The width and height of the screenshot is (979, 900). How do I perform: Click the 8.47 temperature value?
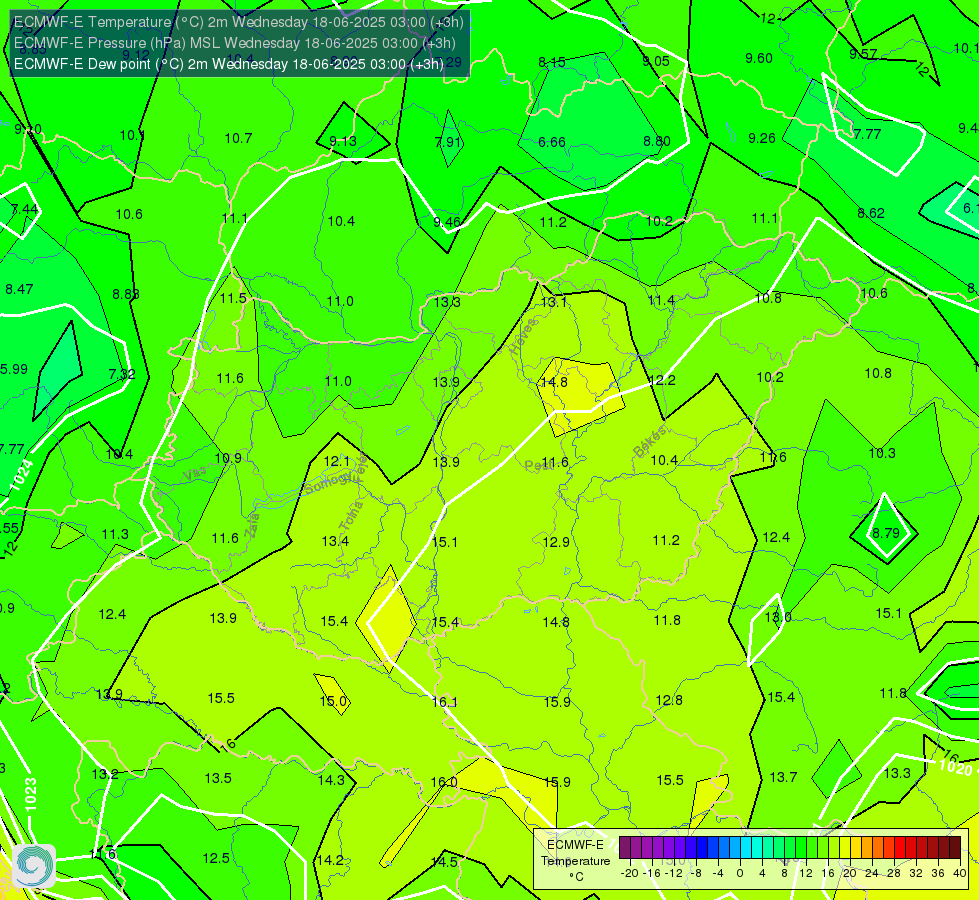(x=19, y=289)
